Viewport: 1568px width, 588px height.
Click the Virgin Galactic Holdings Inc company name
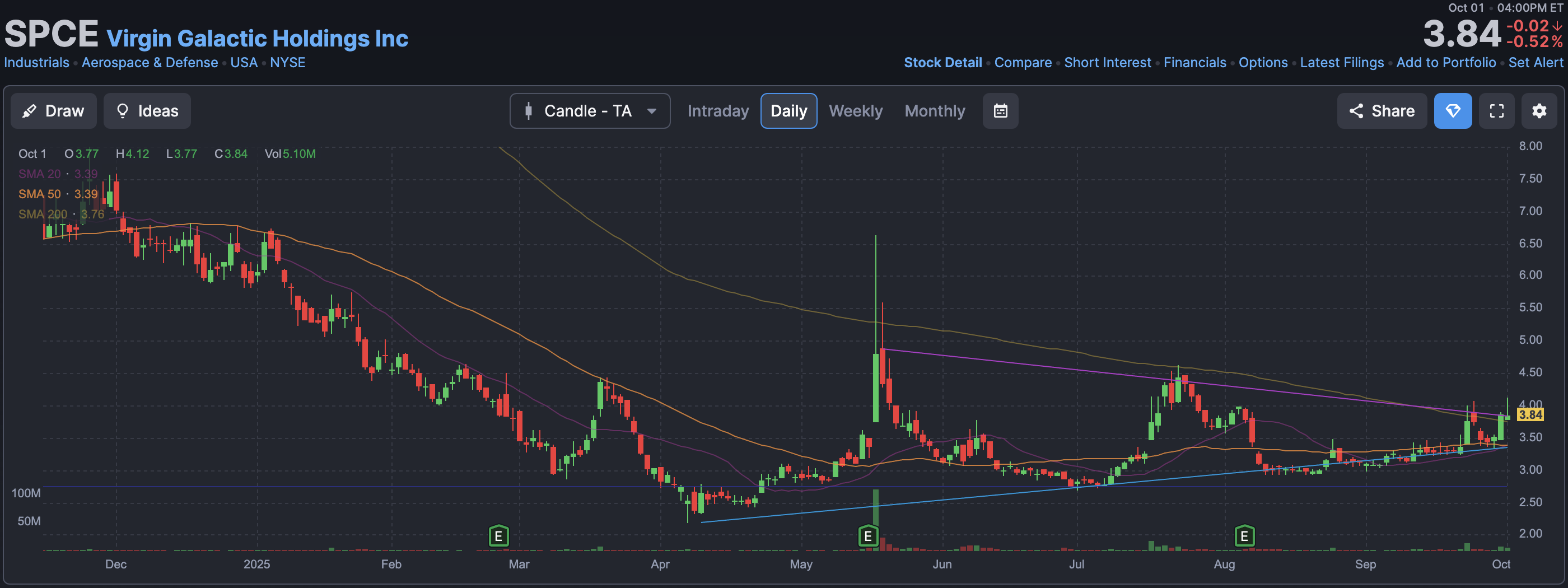pyautogui.click(x=258, y=38)
